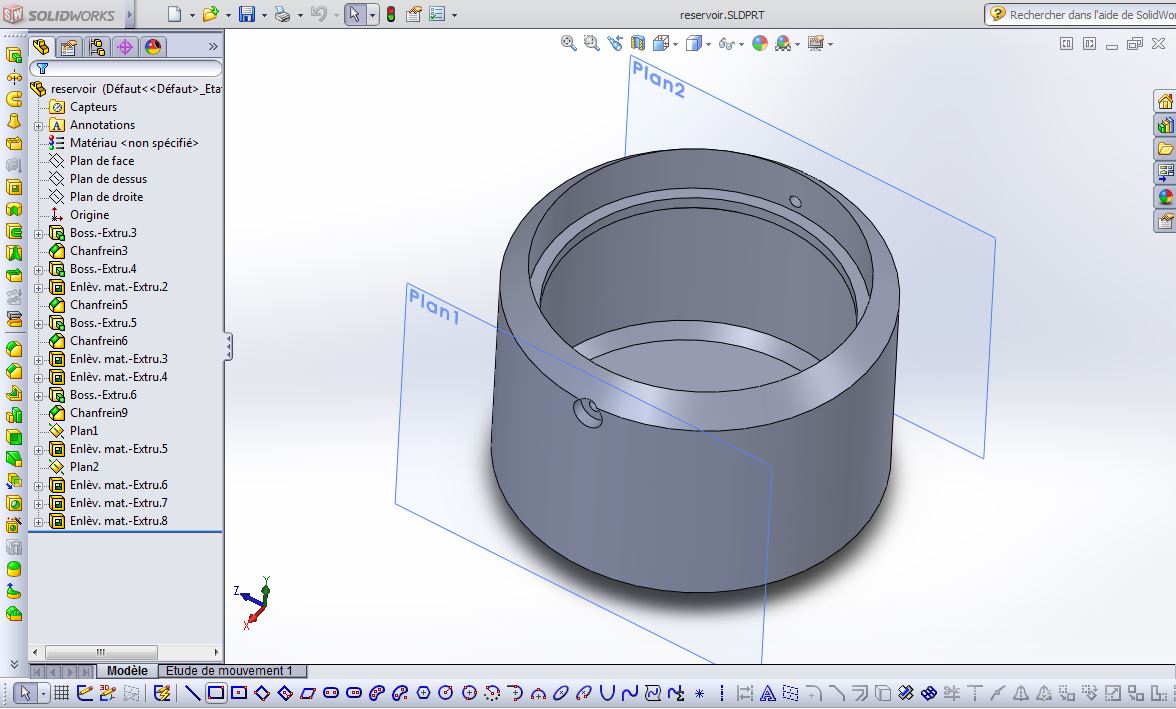Select Capteurs in the feature tree
The height and width of the screenshot is (709, 1176).
93,107
